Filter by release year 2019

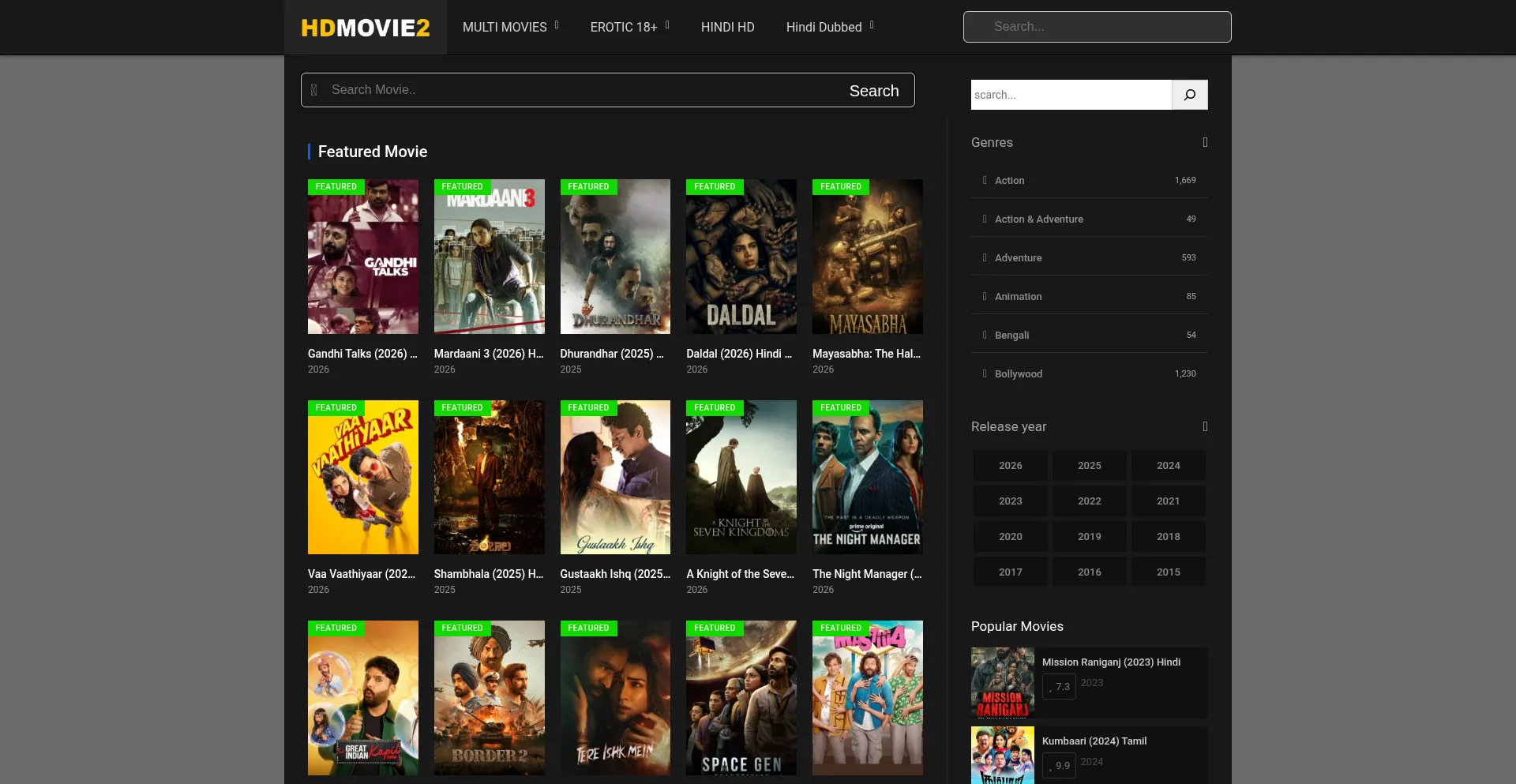(x=1090, y=537)
